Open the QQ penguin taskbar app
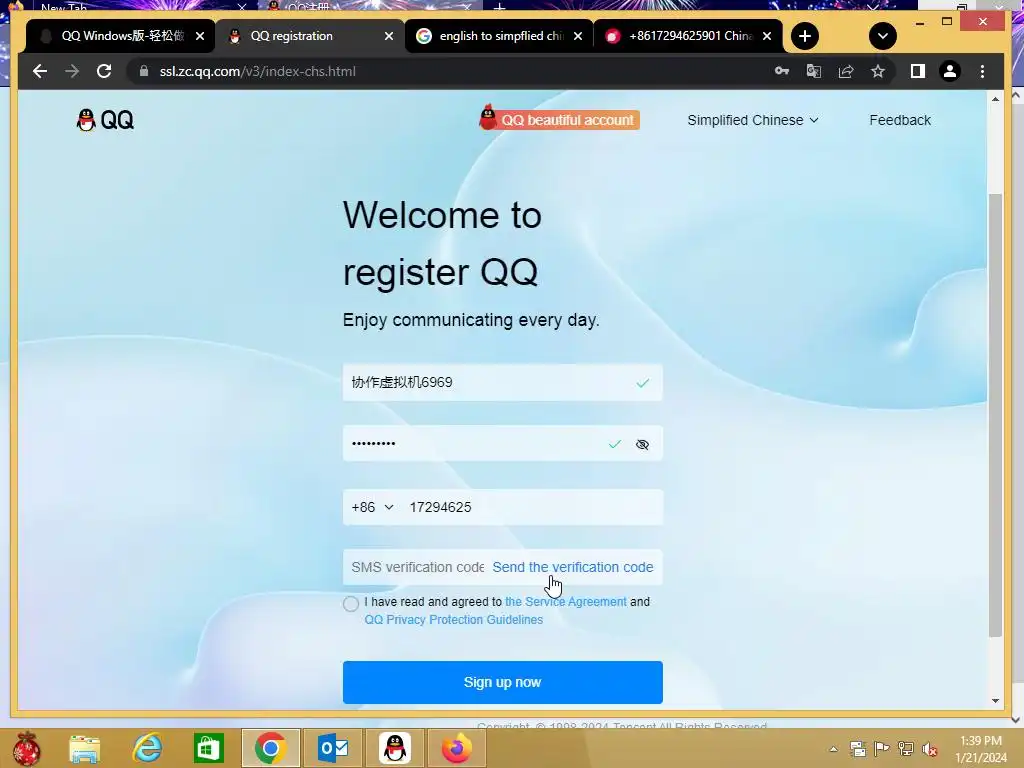Image resolution: width=1024 pixels, height=768 pixels. point(395,748)
